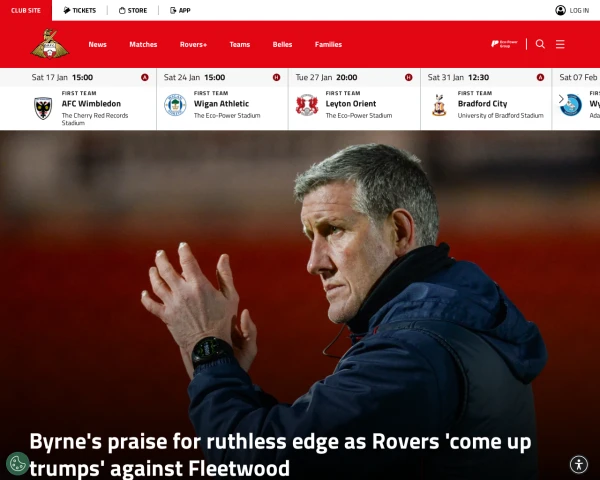
Task: Open the Teams navigation menu
Action: [240, 44]
